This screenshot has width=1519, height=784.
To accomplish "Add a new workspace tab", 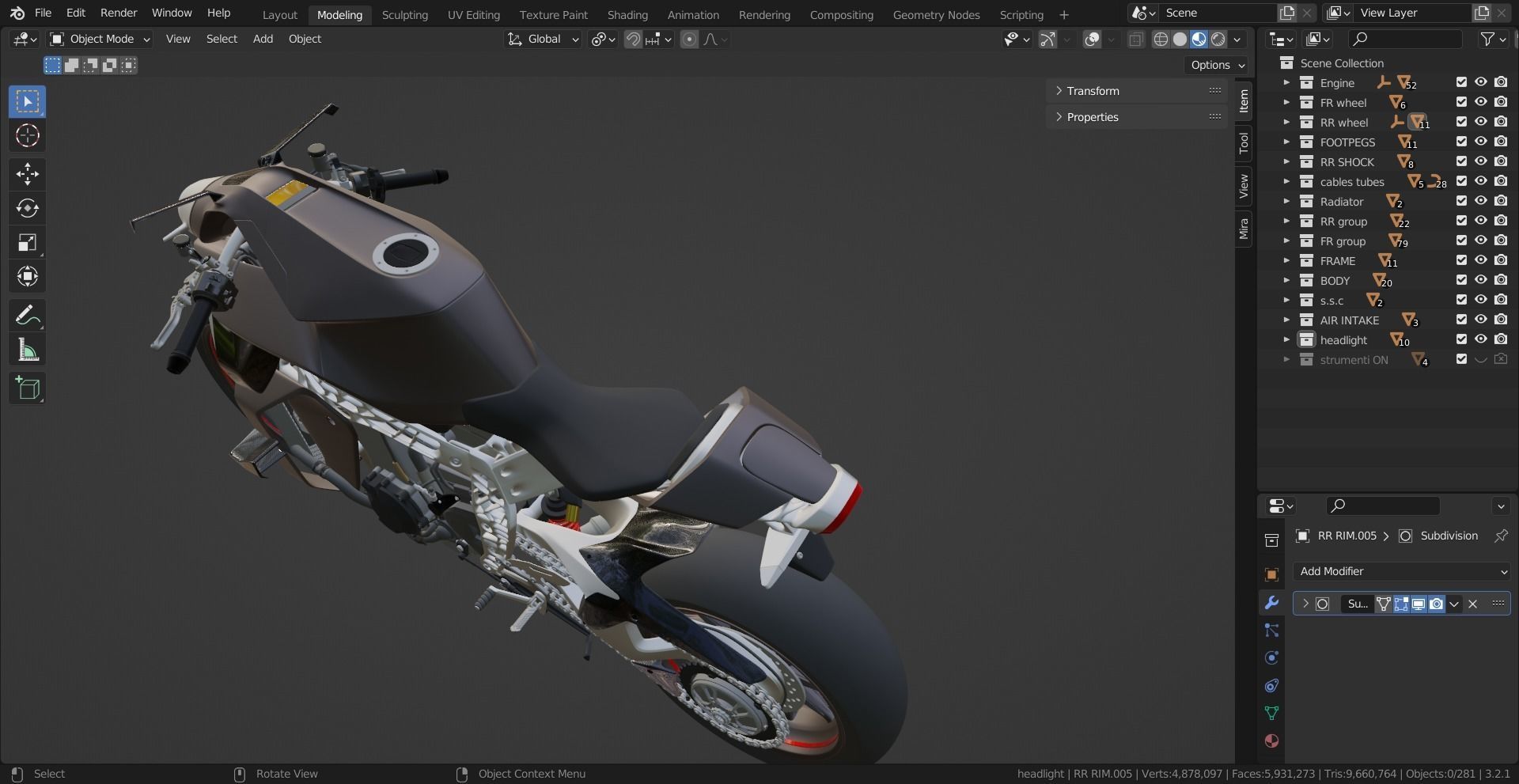I will pos(1064,15).
